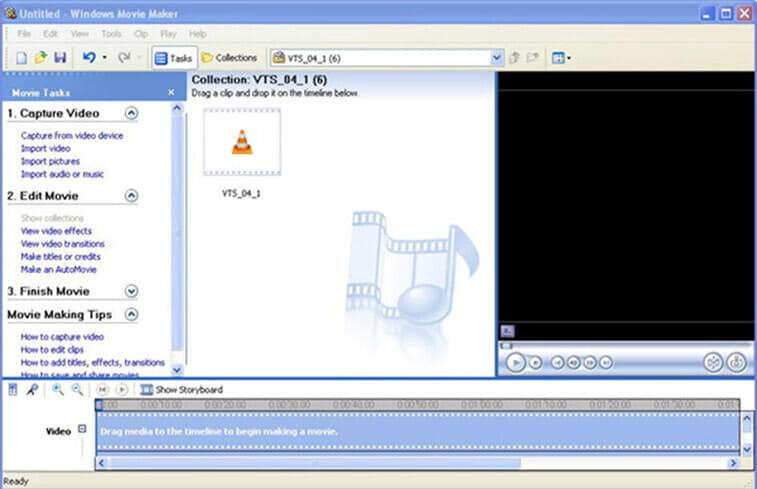Open How to add titles, effects, transitions
This screenshot has width=757, height=489.
[93, 363]
